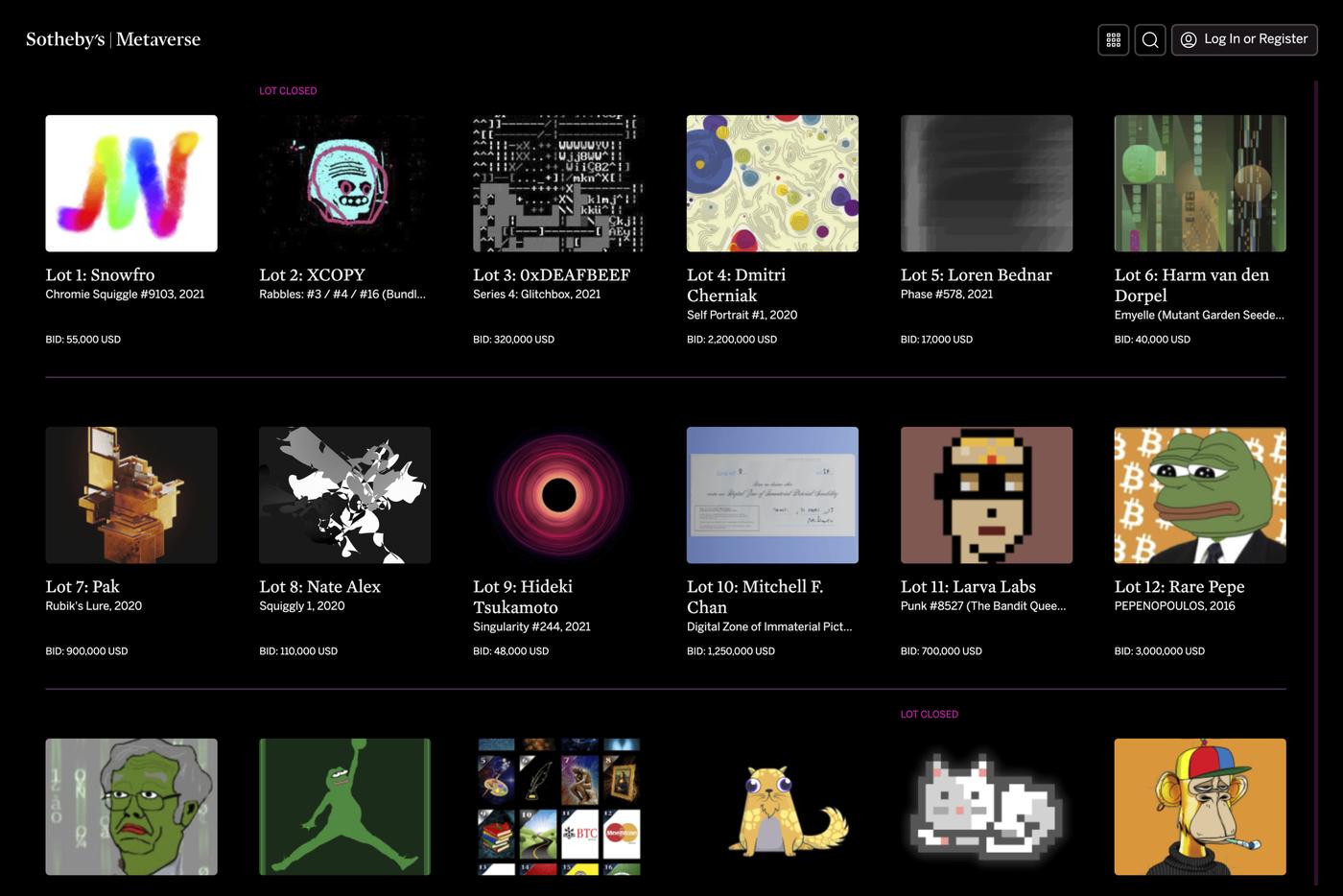Image resolution: width=1343 pixels, height=896 pixels.
Task: Click 'Chromie Squiggle #9103, 2021' text
Action: click(125, 295)
